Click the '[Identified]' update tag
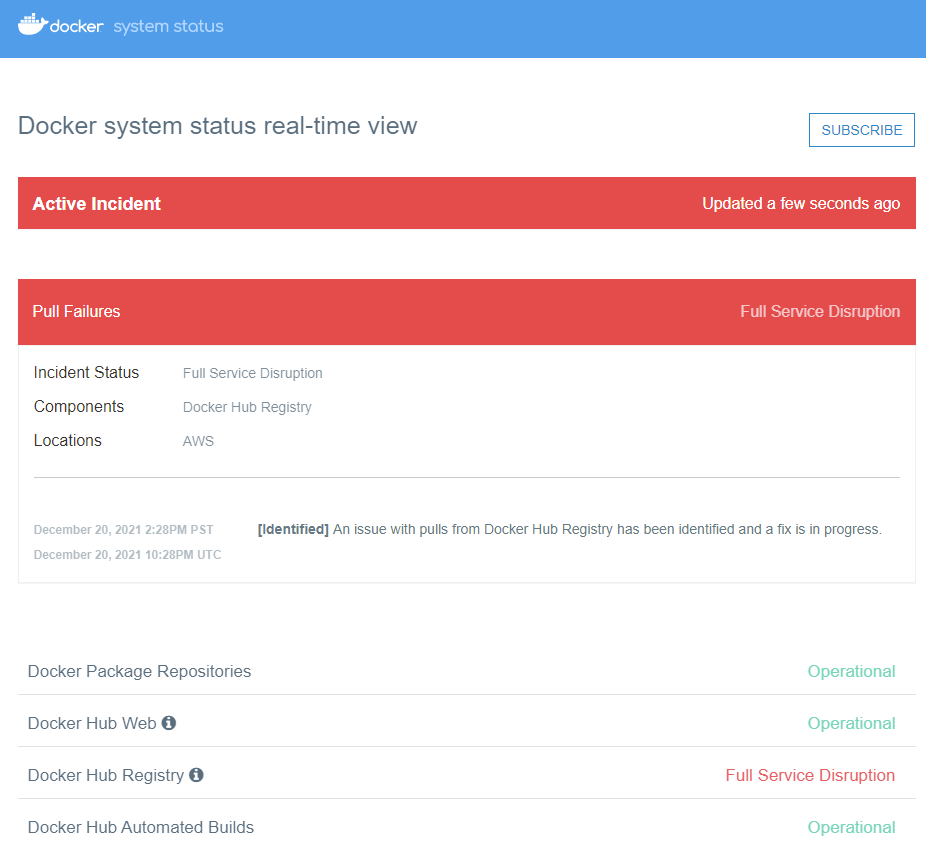Image resolution: width=926 pixels, height=850 pixels. tap(293, 529)
